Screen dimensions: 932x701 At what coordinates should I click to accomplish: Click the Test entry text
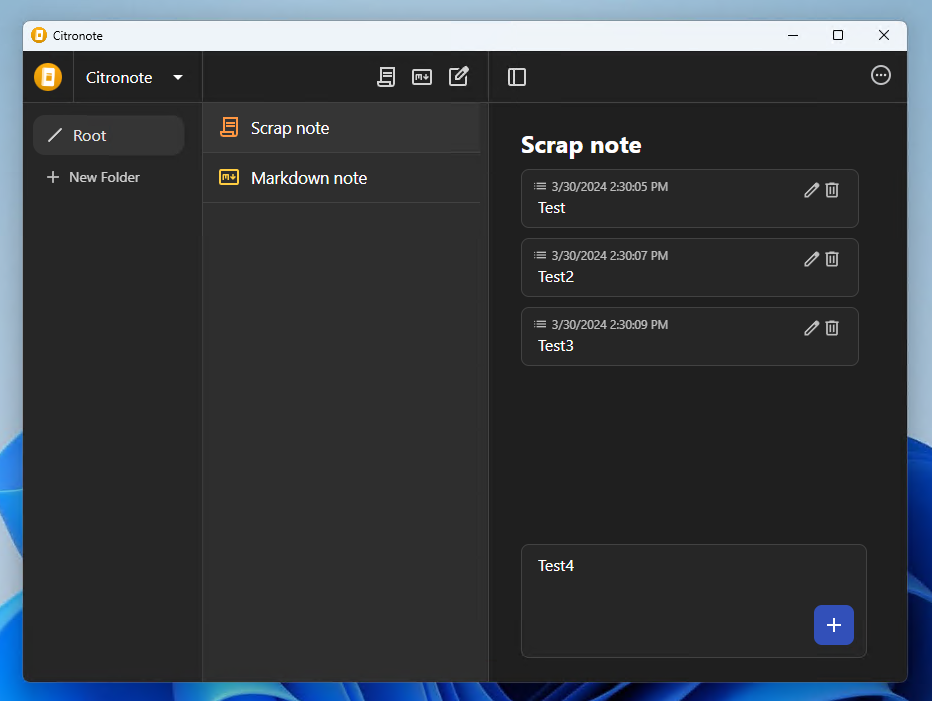click(x=552, y=208)
